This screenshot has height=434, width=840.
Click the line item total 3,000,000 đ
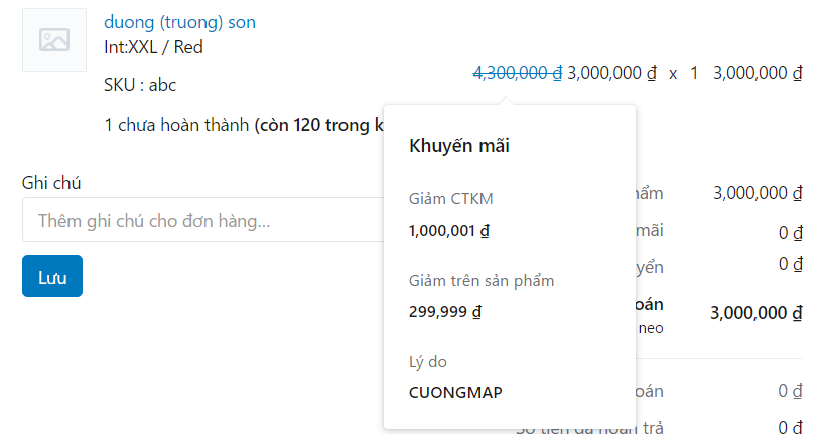(x=757, y=73)
